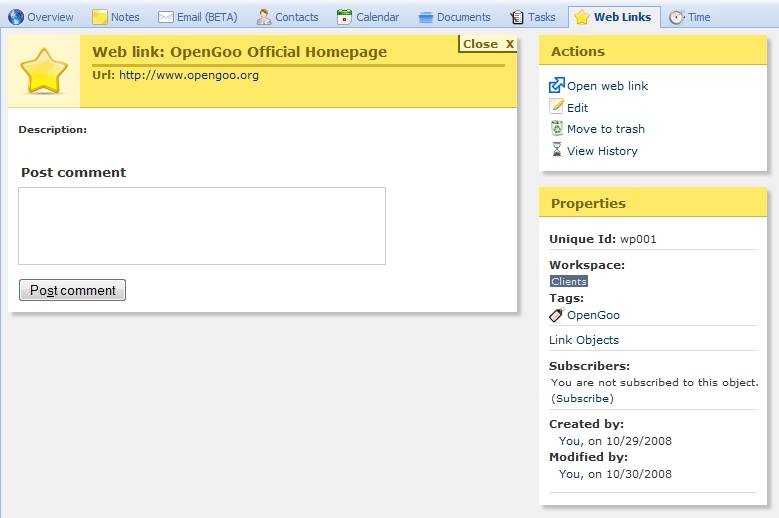Click the Open web link action
779x518 pixels.
pyautogui.click(x=607, y=86)
